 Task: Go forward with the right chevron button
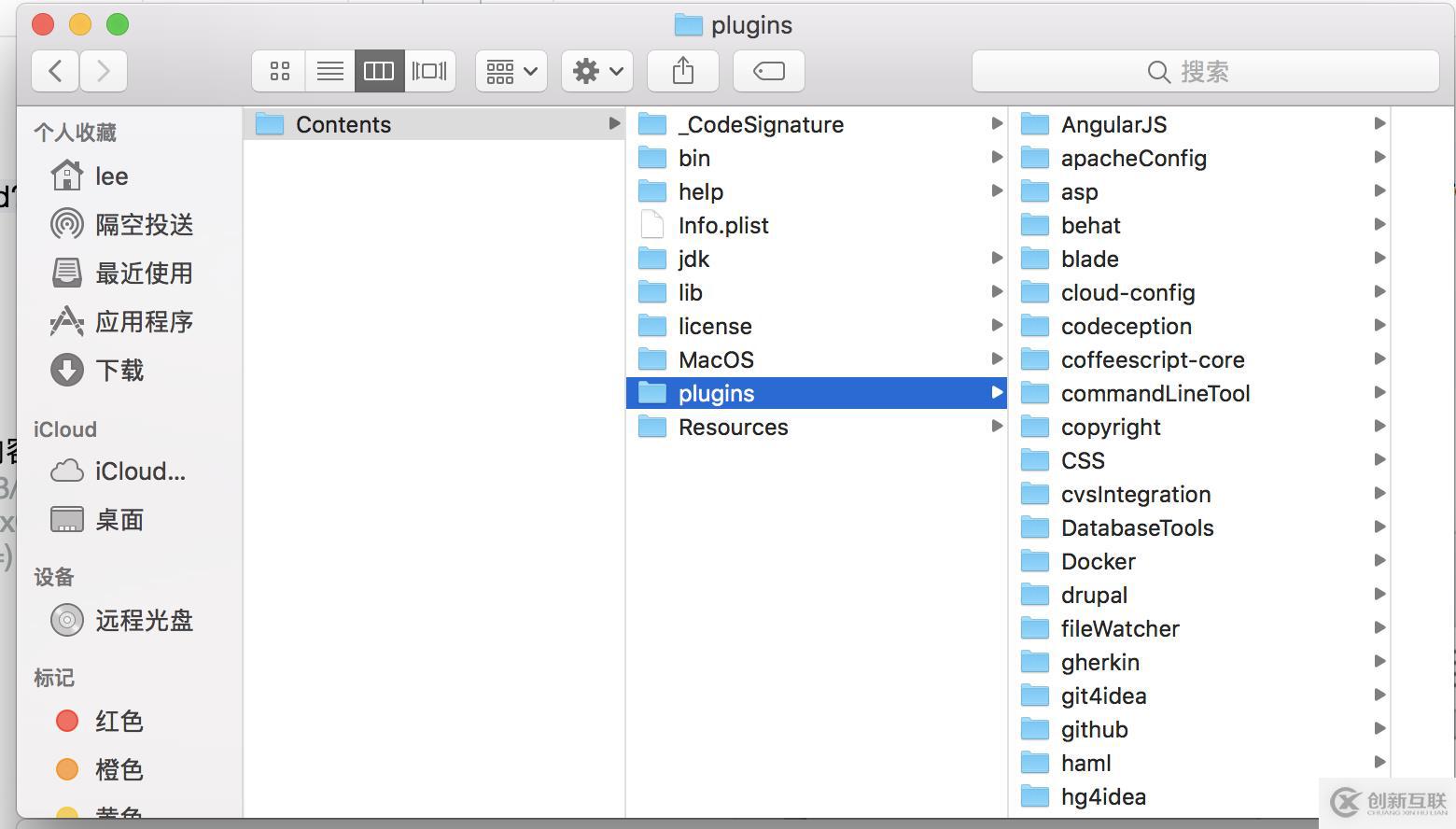pyautogui.click(x=104, y=71)
